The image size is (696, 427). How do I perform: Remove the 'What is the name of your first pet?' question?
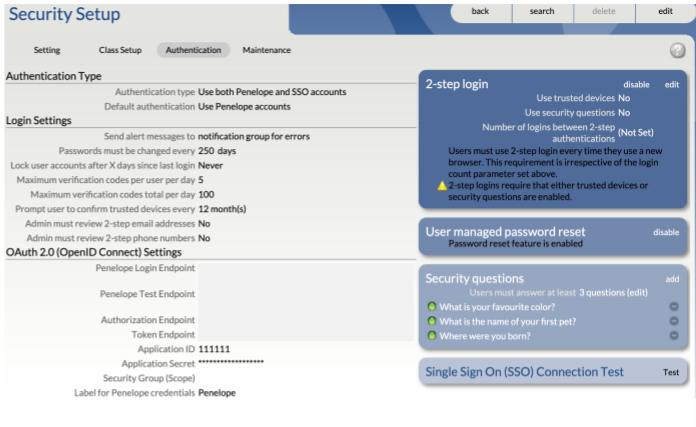tap(674, 321)
